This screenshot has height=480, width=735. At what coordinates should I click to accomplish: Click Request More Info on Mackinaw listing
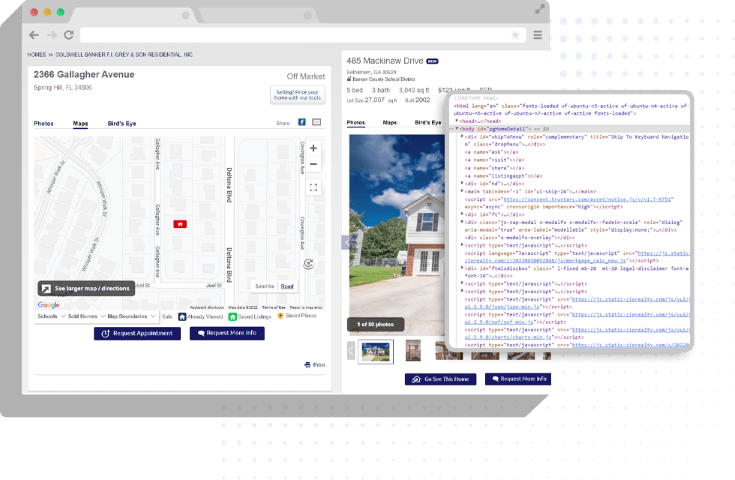(x=518, y=379)
